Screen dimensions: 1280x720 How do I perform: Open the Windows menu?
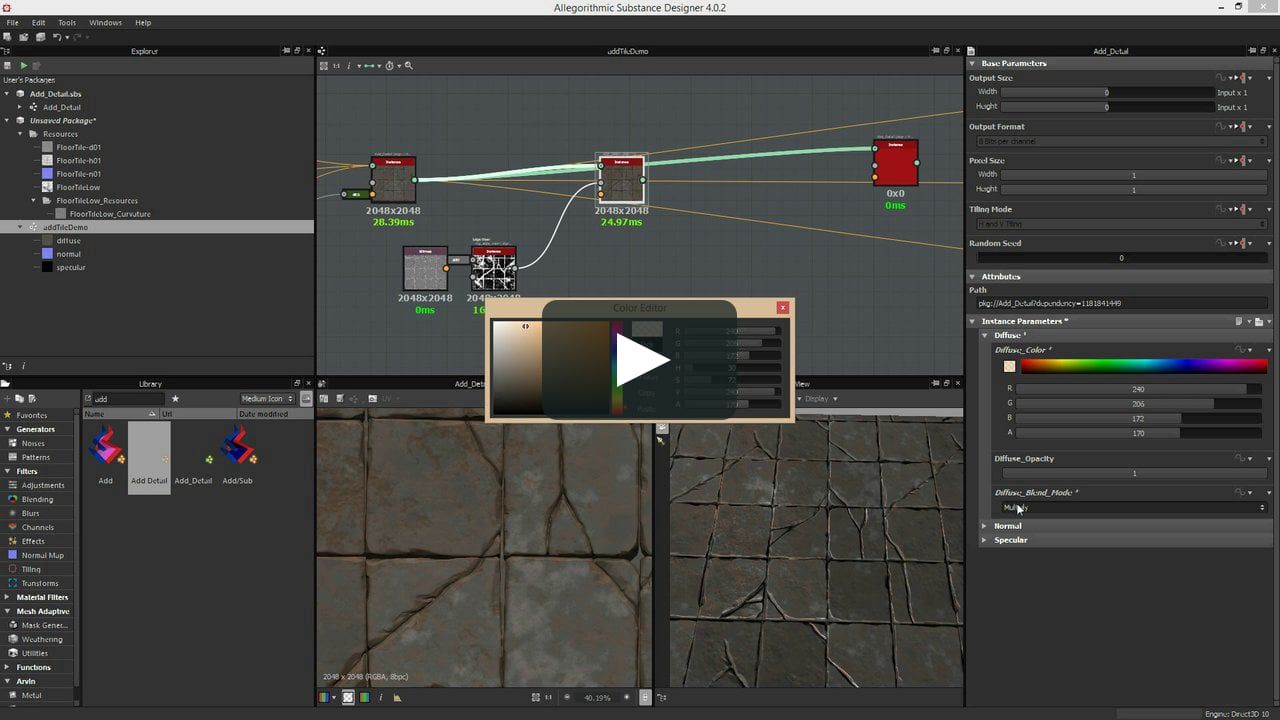pyautogui.click(x=105, y=22)
